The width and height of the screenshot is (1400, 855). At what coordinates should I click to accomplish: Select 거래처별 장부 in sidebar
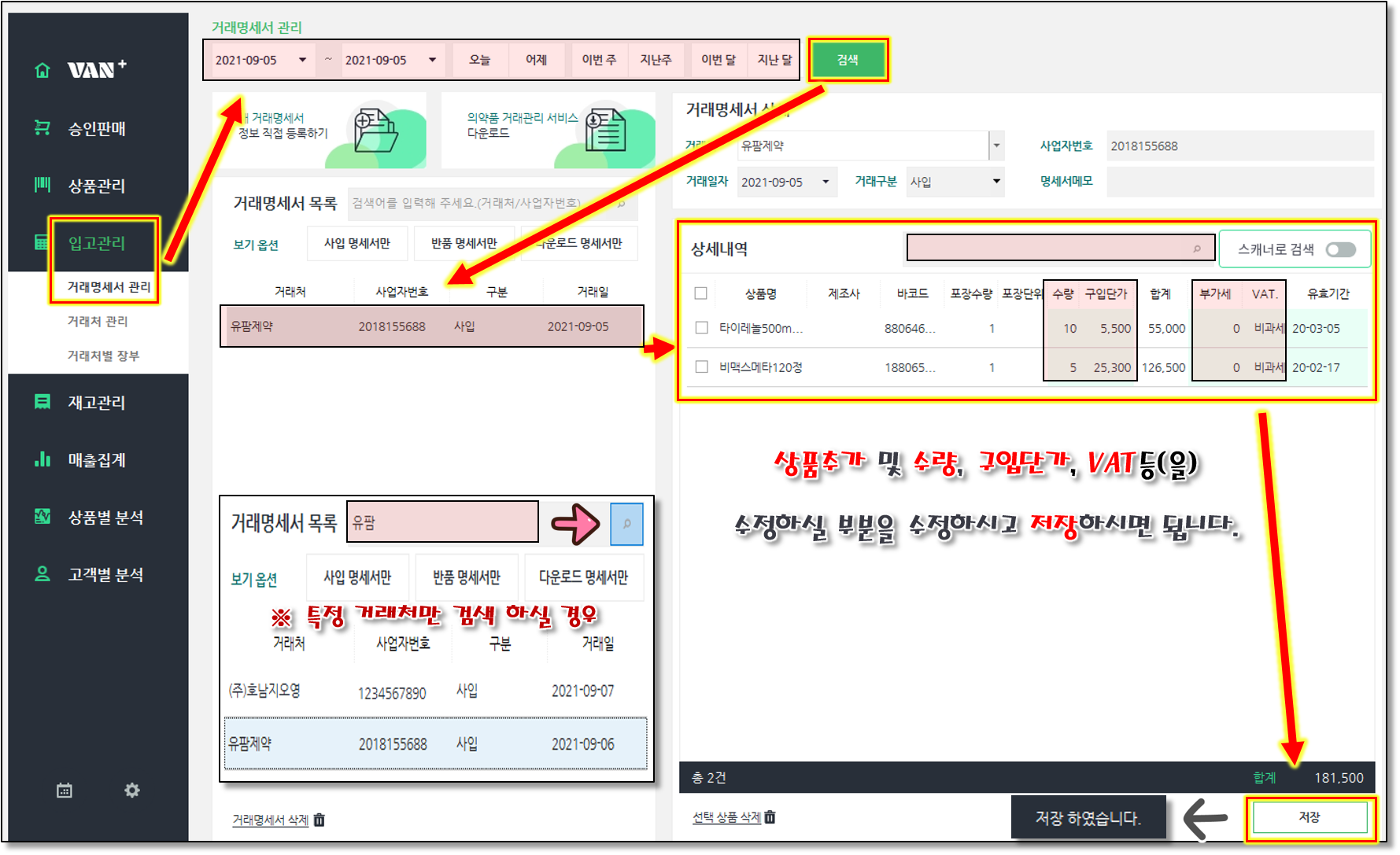pos(103,356)
